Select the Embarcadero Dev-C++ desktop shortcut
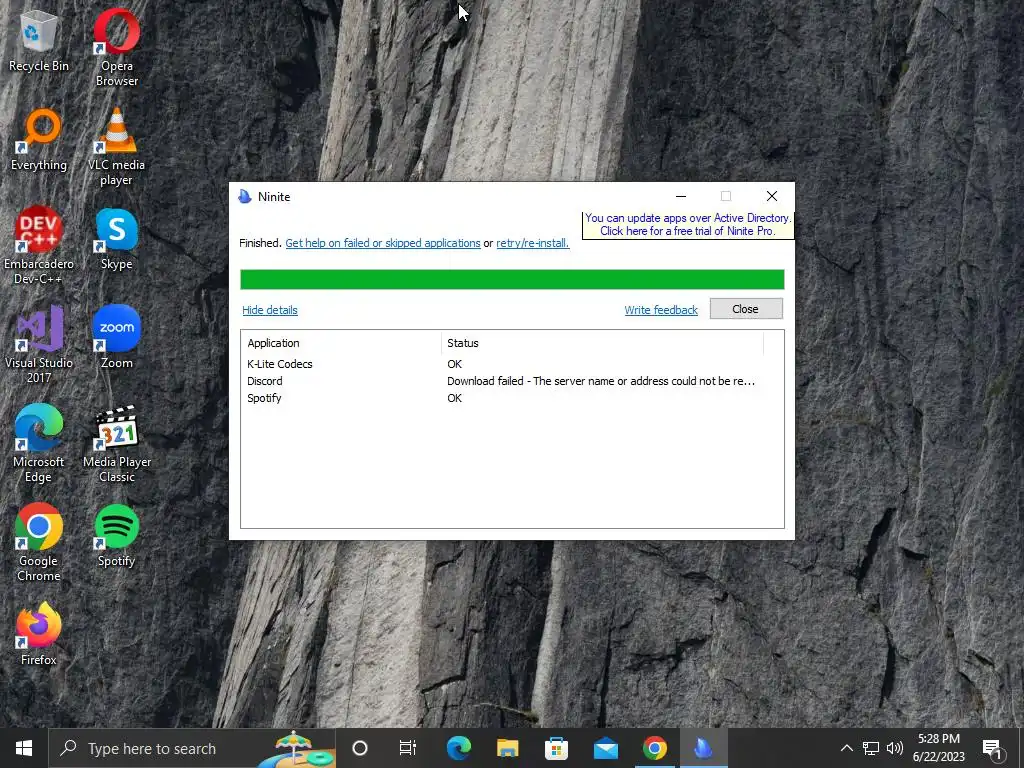1024x768 pixels. pyautogui.click(x=39, y=246)
